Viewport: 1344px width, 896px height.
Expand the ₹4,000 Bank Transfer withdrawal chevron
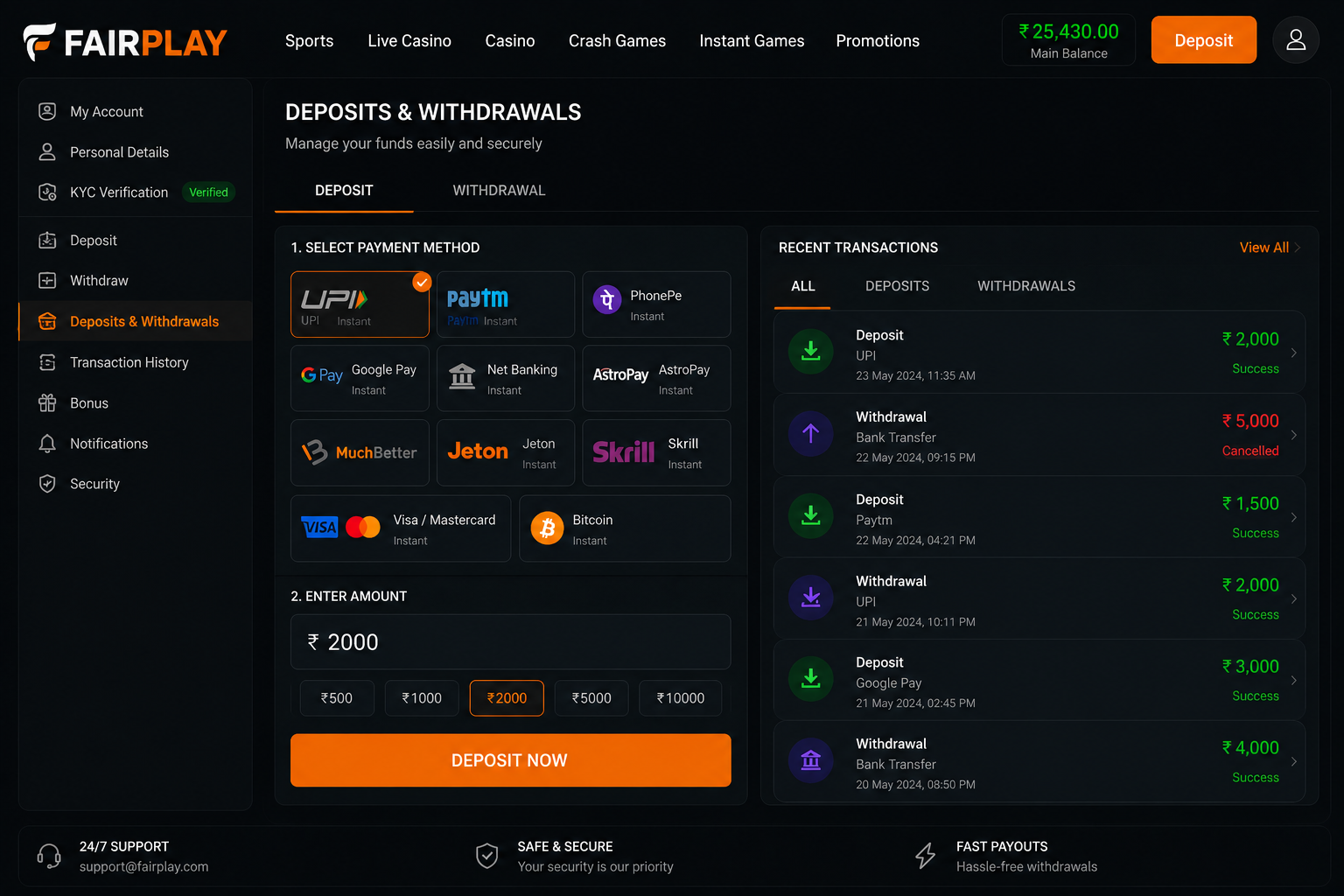[x=1293, y=761]
